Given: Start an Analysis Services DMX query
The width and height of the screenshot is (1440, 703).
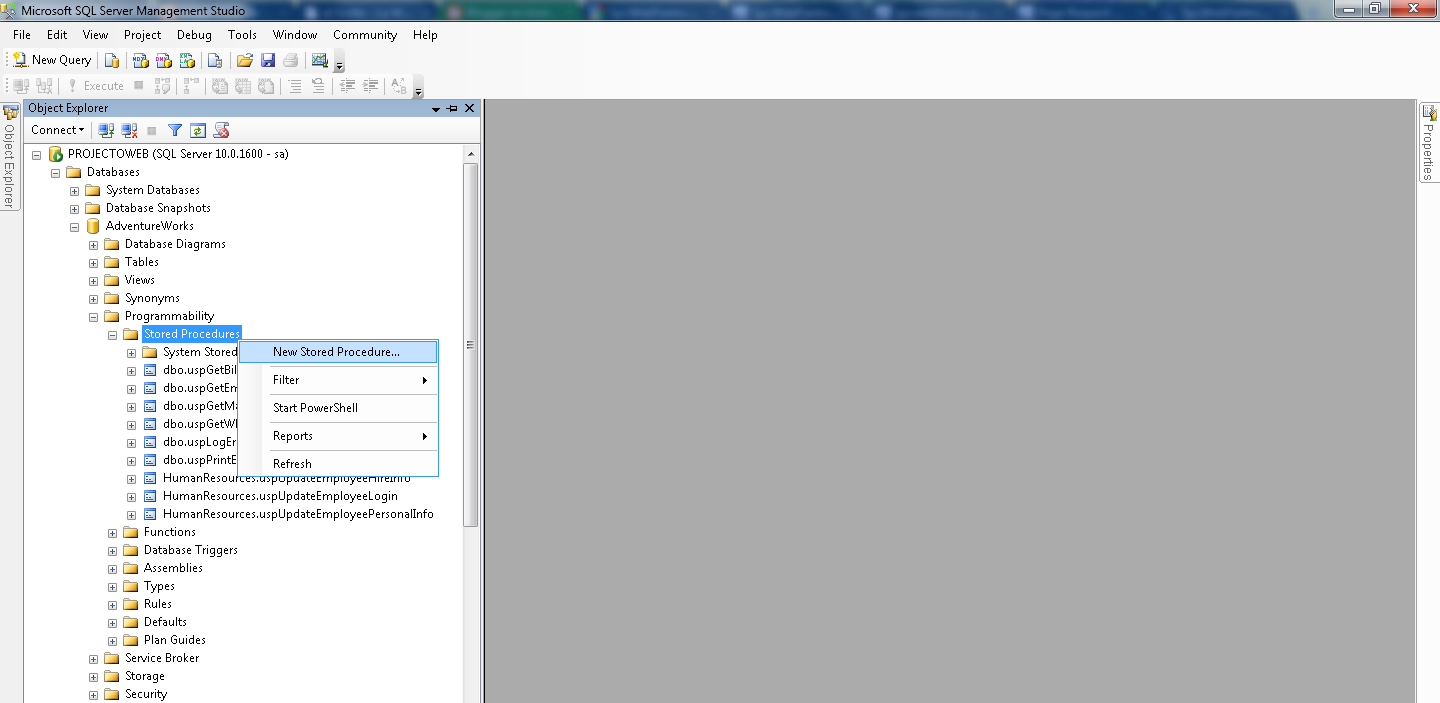Looking at the screenshot, I should [163, 60].
